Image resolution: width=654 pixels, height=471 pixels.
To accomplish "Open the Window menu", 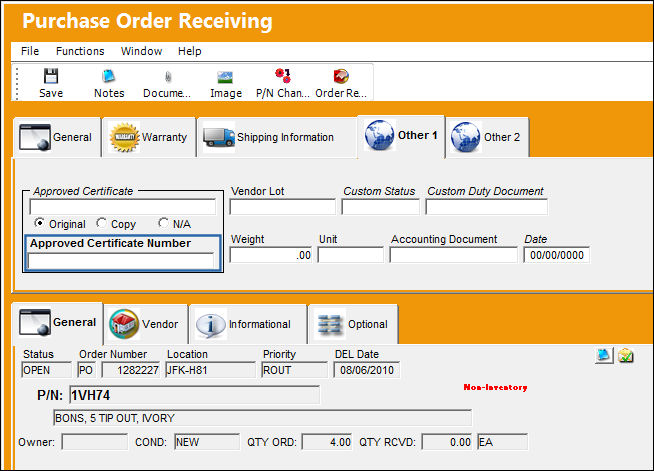I will [x=141, y=51].
